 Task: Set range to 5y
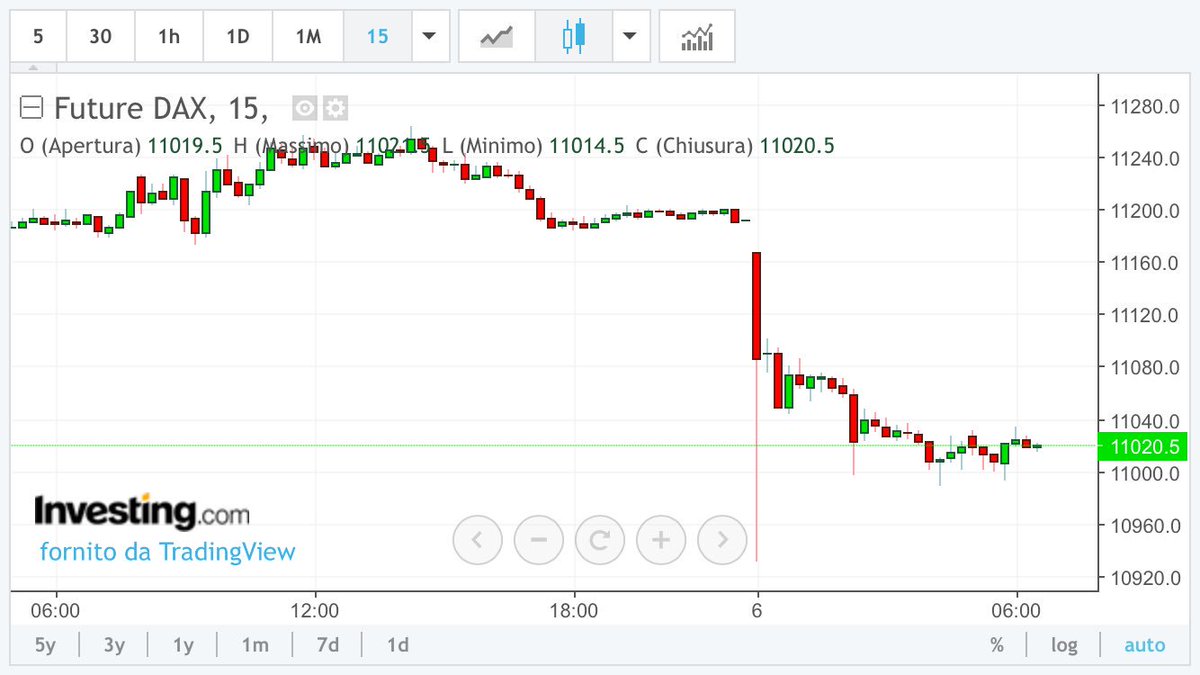45,645
